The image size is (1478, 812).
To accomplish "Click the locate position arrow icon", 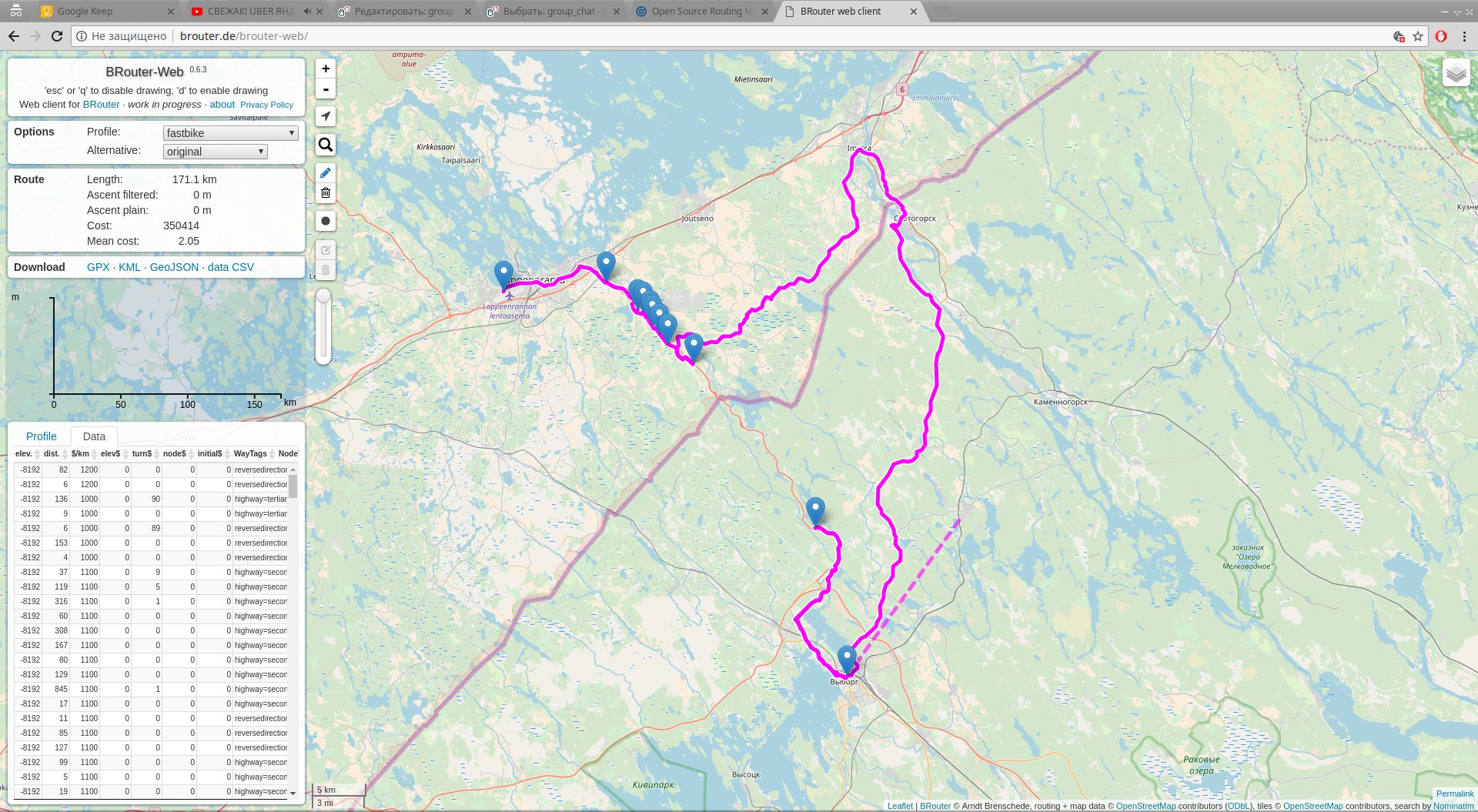I will pos(326,116).
